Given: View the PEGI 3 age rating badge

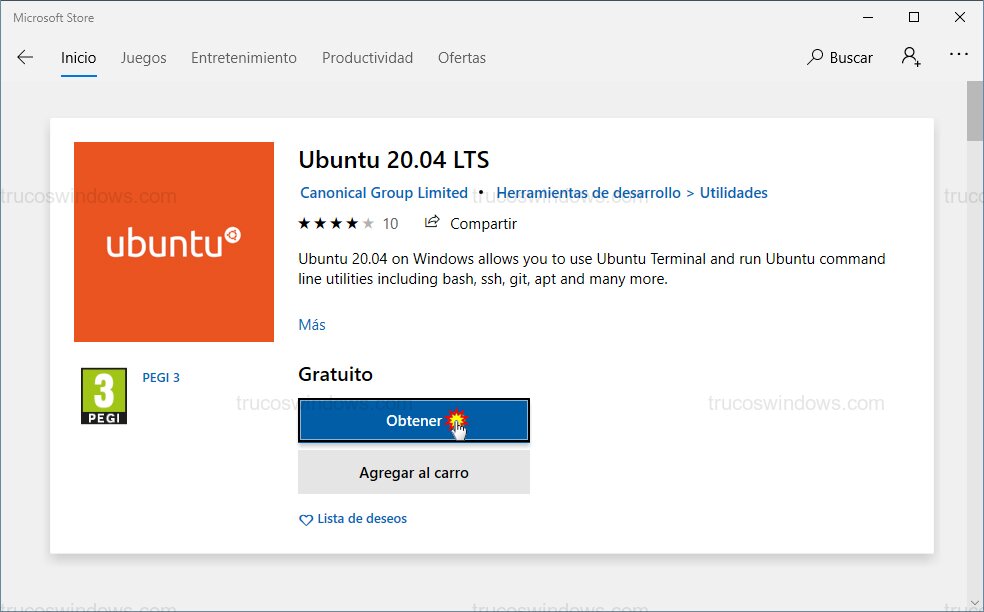Looking at the screenshot, I should coord(103,395).
